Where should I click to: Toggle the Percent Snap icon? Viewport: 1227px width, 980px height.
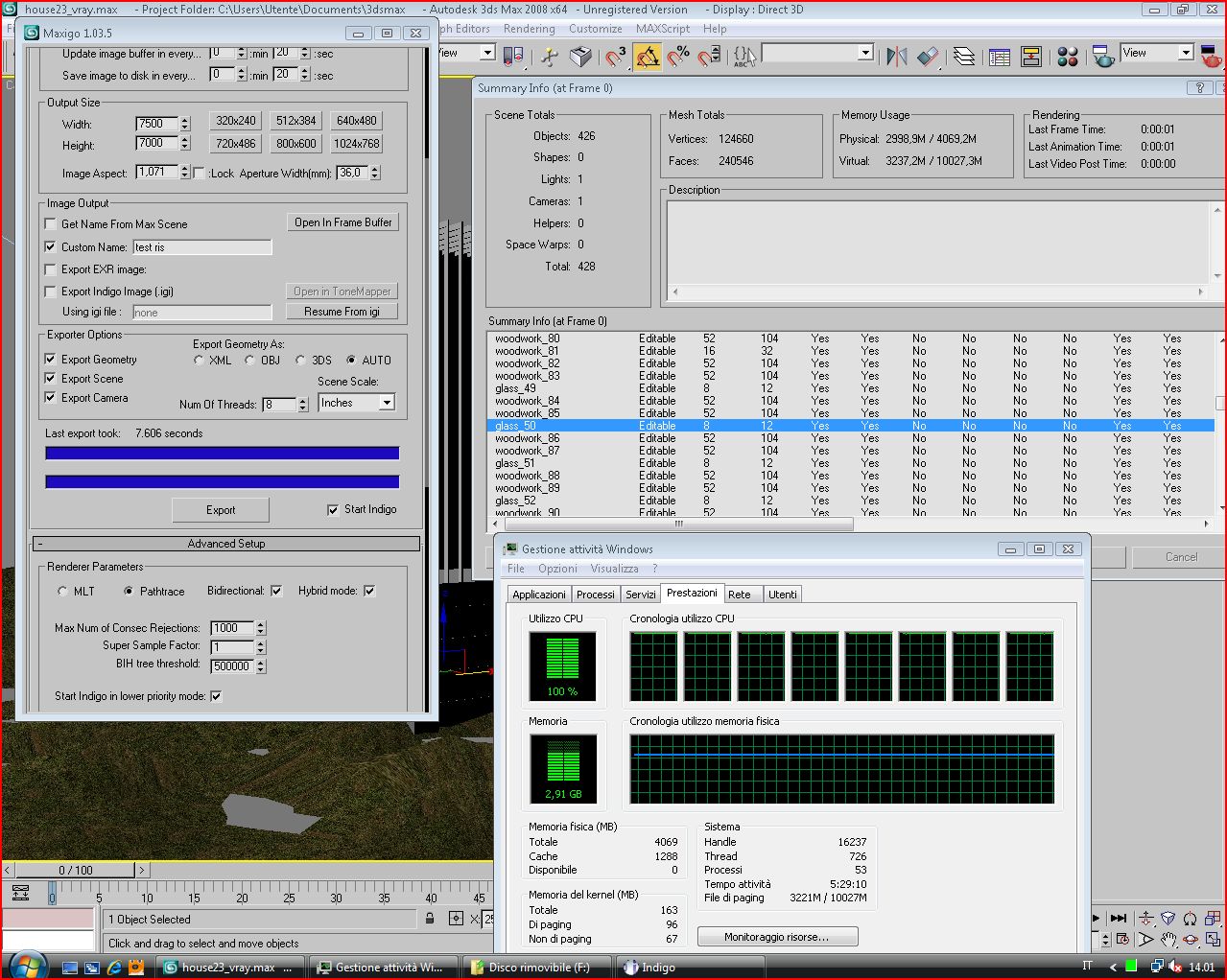pos(678,57)
